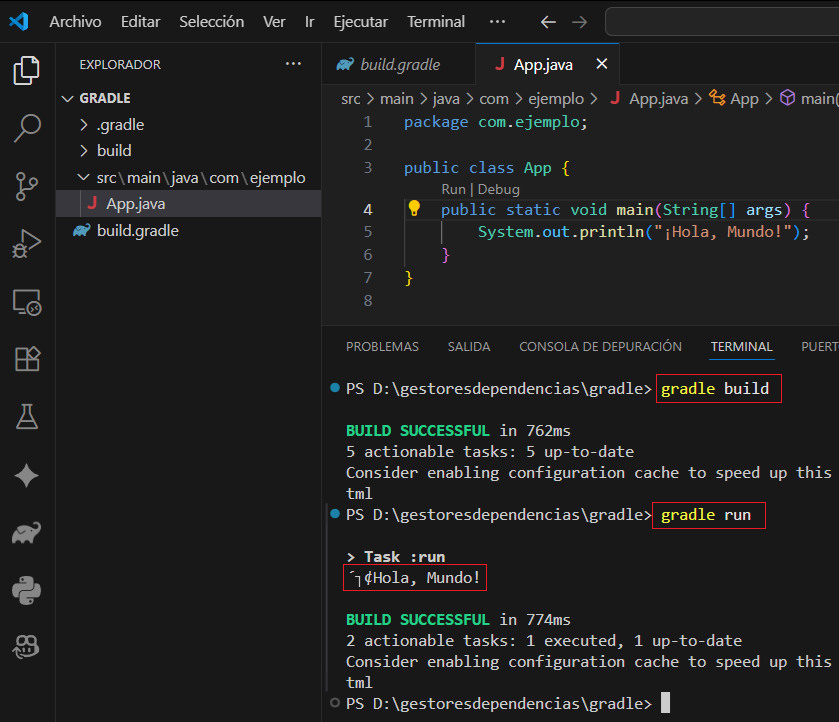Open the Run and Debug view icon
The height and width of the screenshot is (722, 839).
click(x=27, y=243)
